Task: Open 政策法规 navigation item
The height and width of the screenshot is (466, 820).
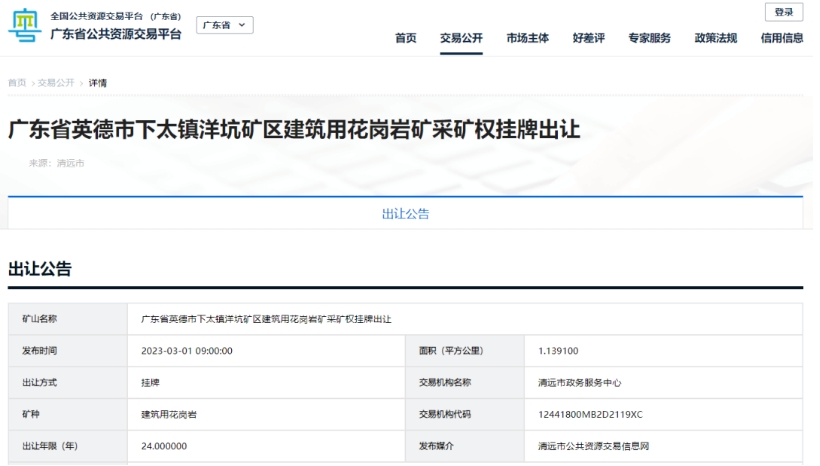Action: point(715,38)
